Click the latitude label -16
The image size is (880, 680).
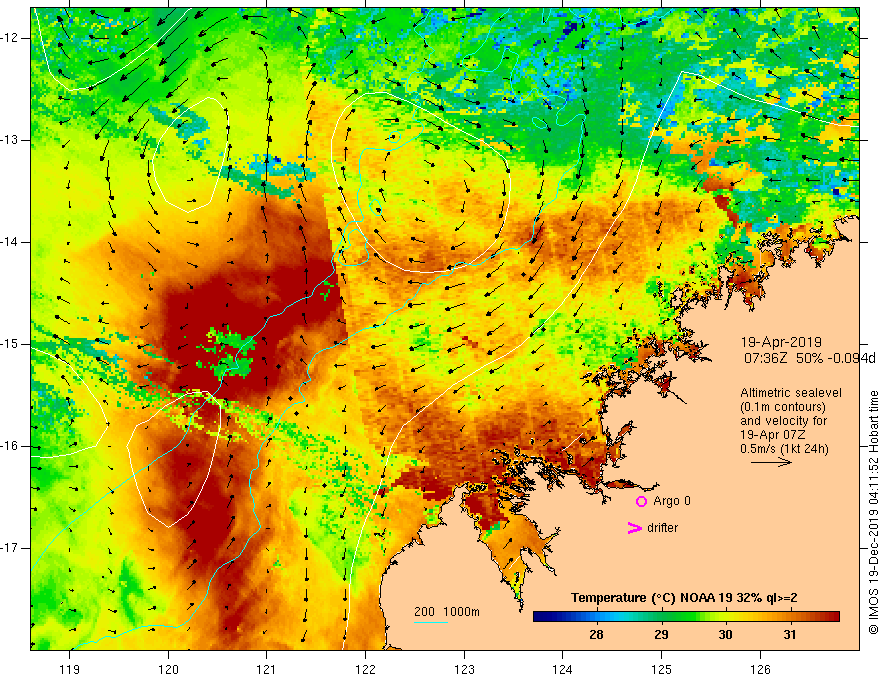pos(10,446)
